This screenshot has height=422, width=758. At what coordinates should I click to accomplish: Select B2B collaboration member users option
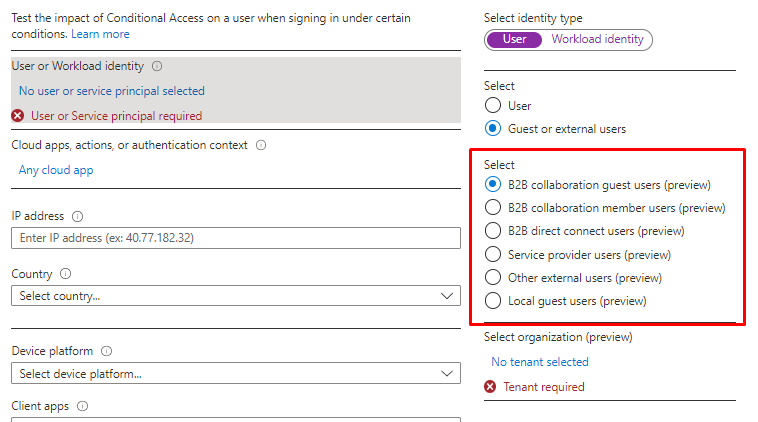pos(492,208)
